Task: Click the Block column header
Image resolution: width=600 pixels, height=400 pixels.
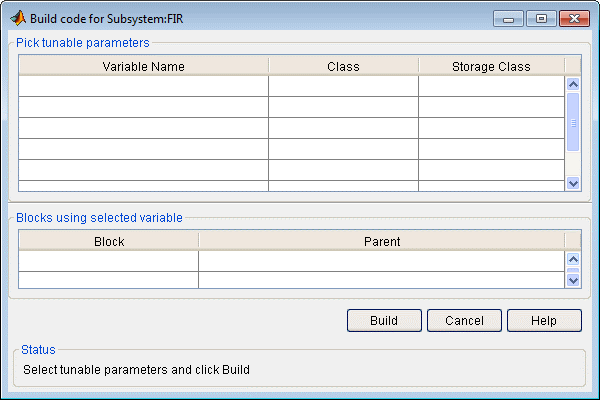Action: [x=109, y=241]
